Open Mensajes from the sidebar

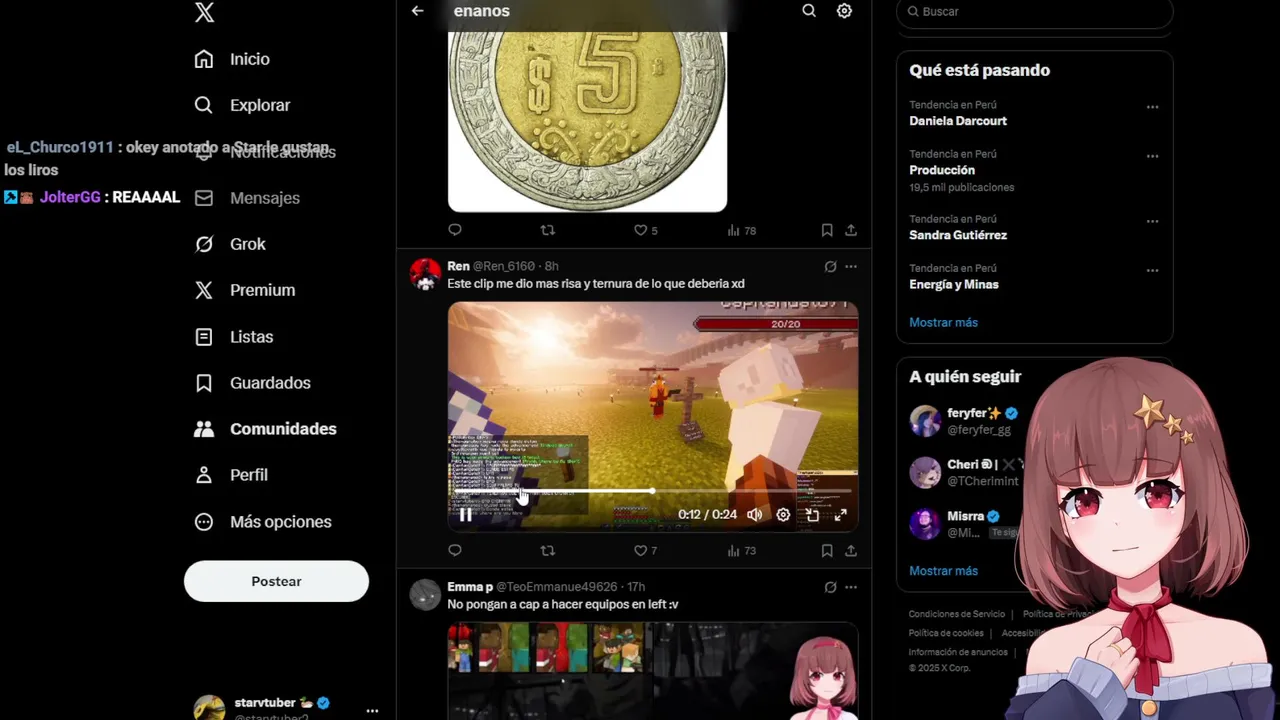click(247, 198)
